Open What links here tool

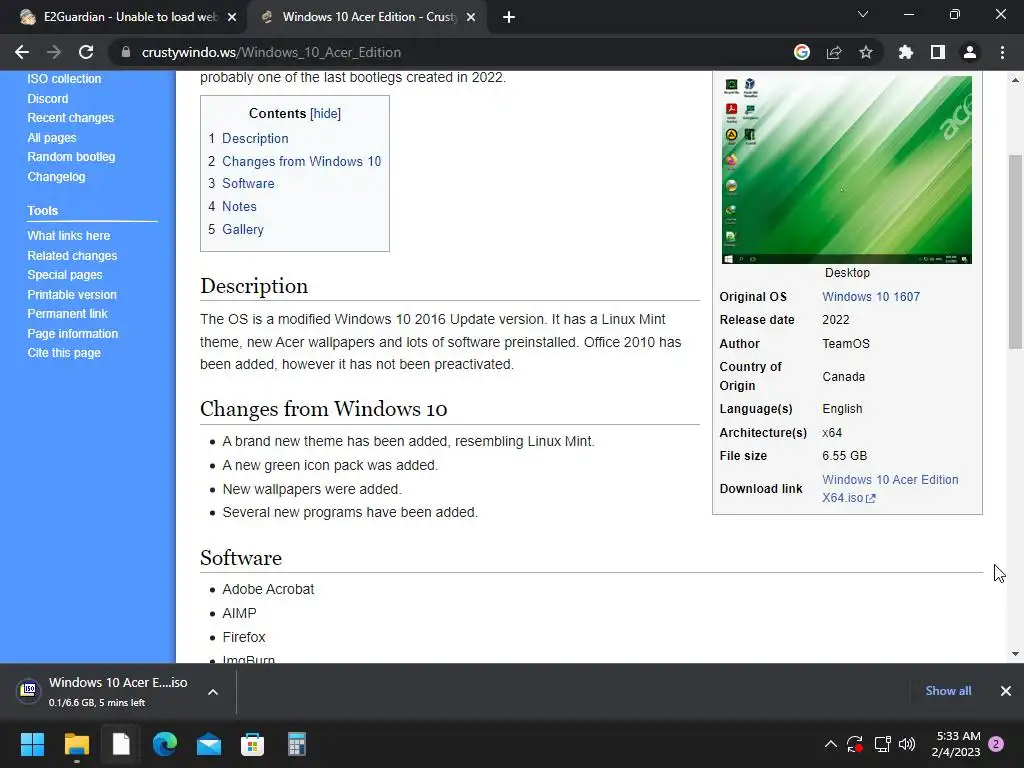pyautogui.click(x=69, y=236)
